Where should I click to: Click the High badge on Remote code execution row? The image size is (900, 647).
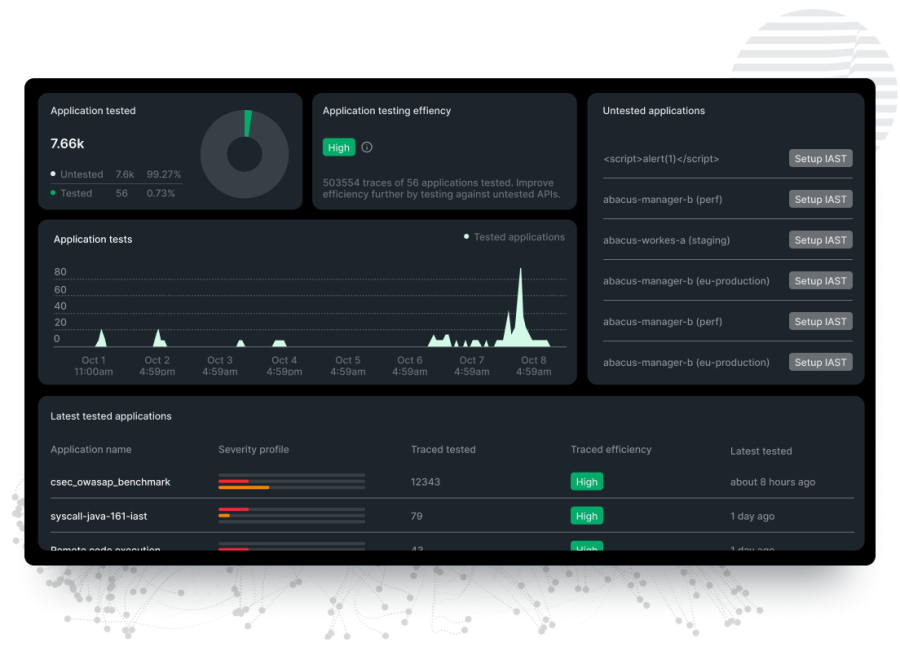click(587, 549)
